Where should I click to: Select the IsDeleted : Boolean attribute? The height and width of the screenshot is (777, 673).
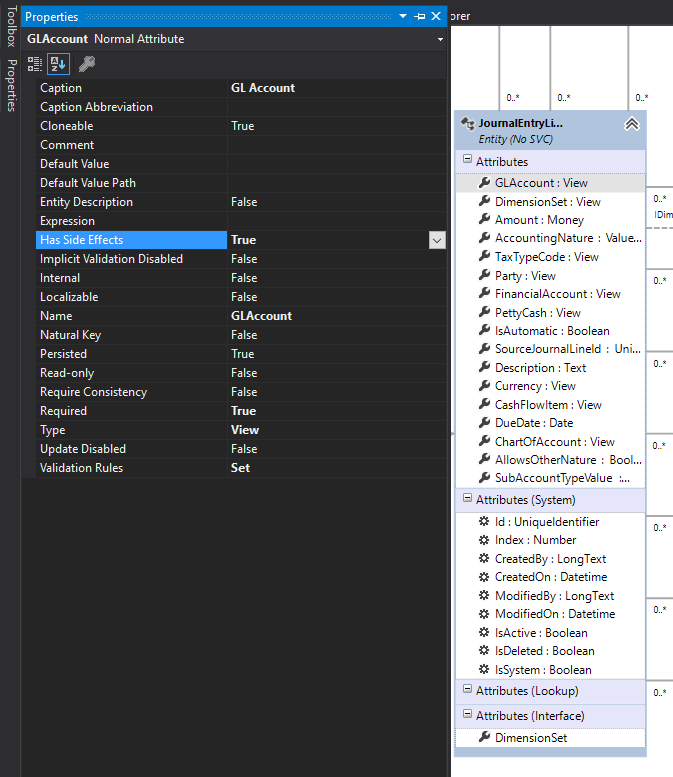tap(551, 651)
